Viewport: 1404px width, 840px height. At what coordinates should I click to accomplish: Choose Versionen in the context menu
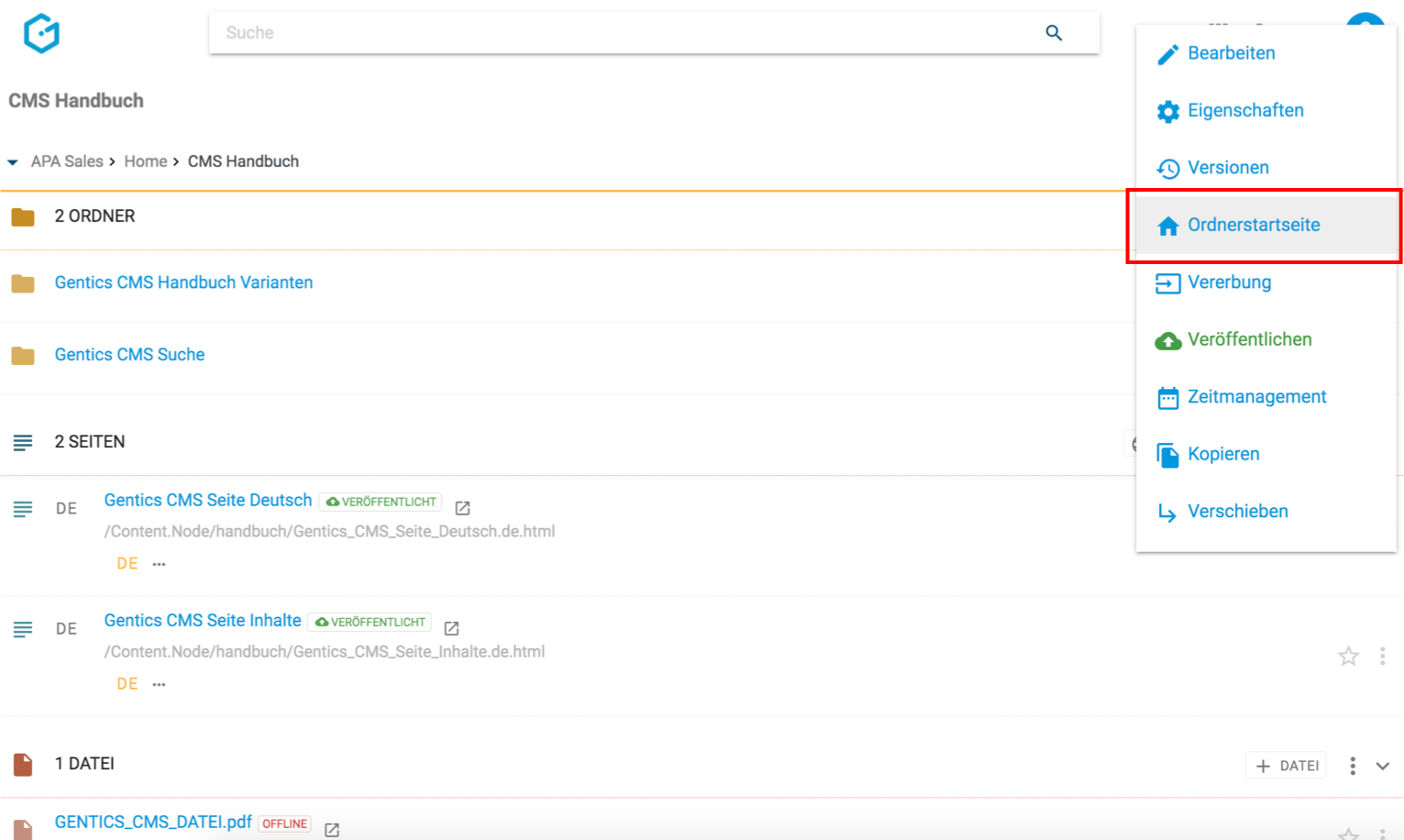(1266, 168)
